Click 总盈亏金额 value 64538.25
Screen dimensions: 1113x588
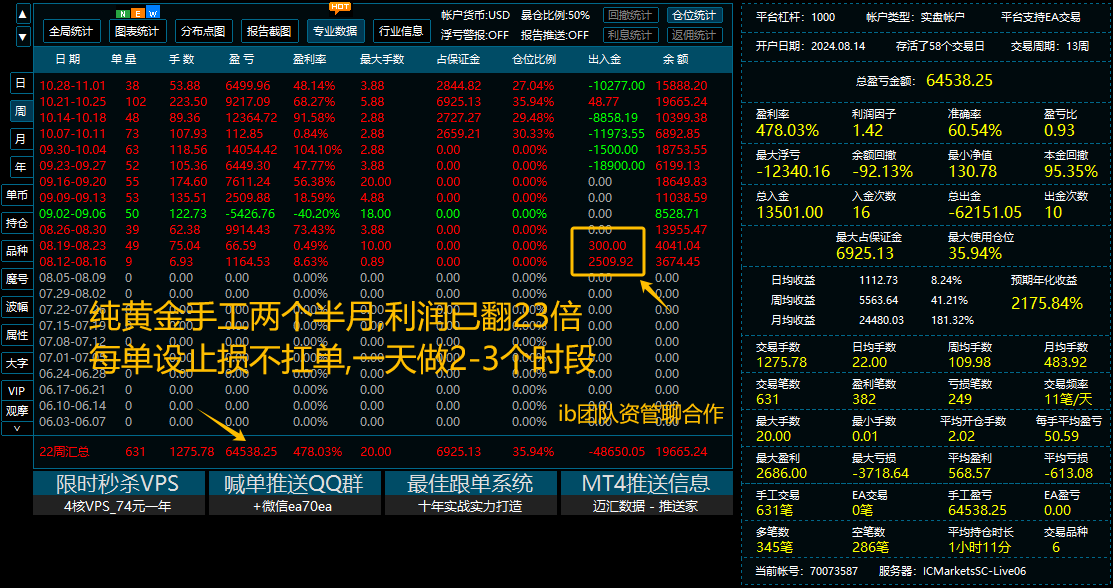pyautogui.click(x=961, y=80)
